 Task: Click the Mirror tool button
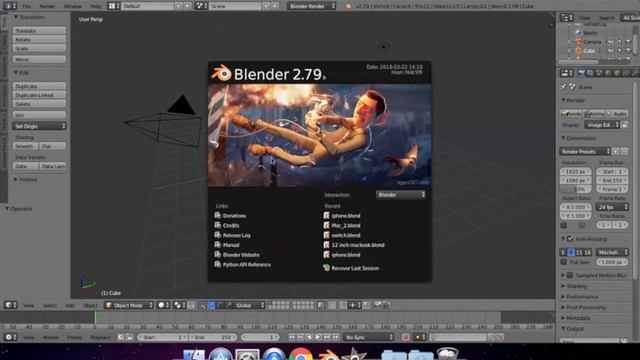(x=39, y=60)
